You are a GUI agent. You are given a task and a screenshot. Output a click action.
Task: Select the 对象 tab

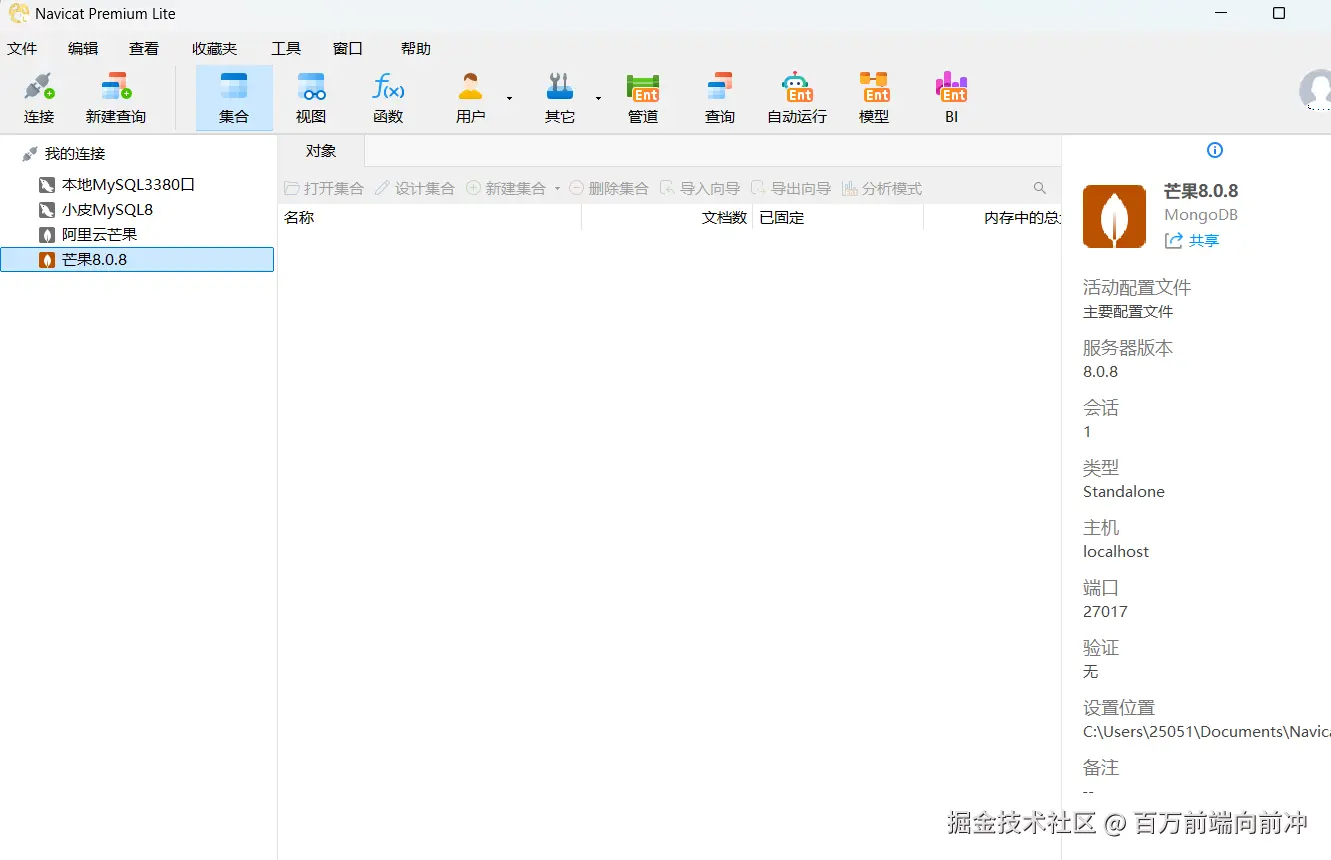[320, 150]
